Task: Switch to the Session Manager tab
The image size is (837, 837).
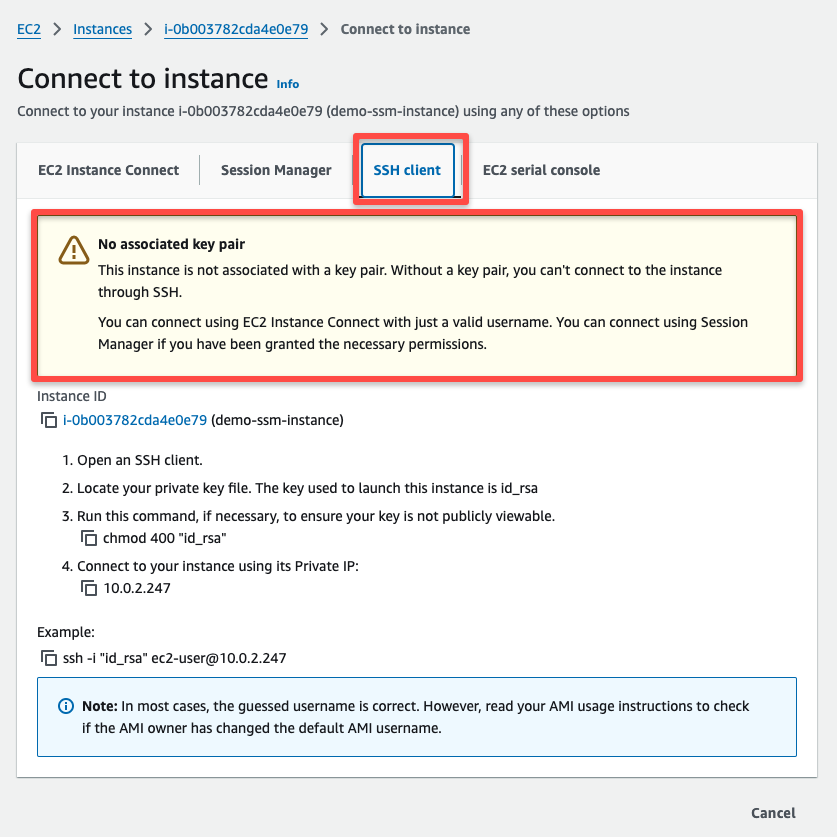Action: (x=276, y=170)
